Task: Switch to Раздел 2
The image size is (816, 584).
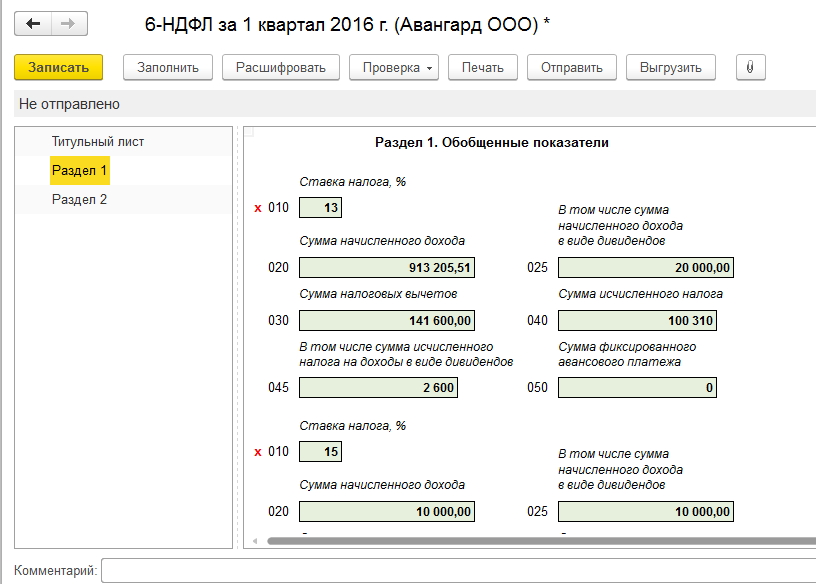Action: (80, 200)
